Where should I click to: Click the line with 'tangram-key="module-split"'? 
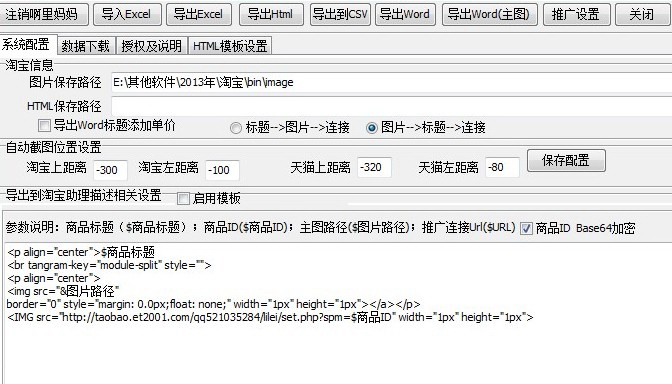coord(109,265)
